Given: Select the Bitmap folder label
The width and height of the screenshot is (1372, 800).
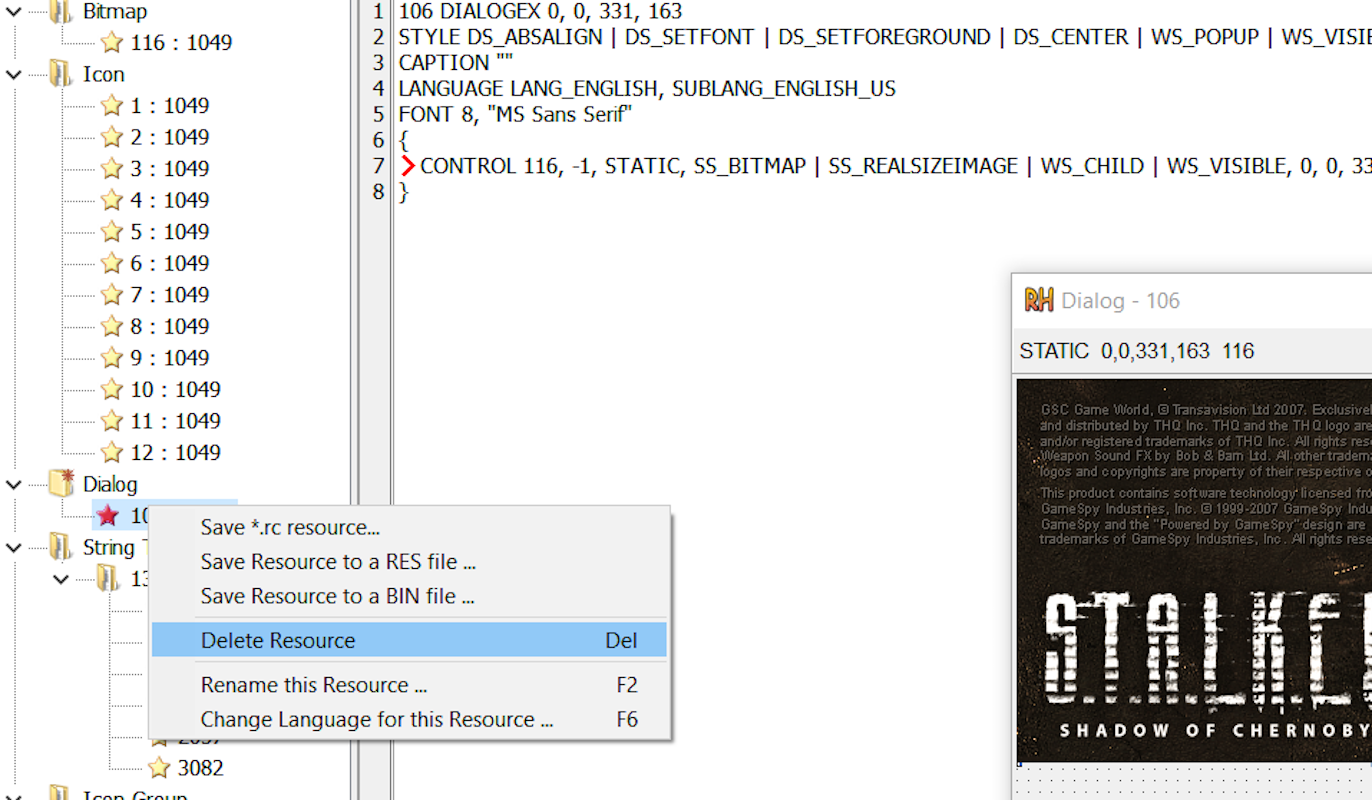Looking at the screenshot, I should click(115, 12).
